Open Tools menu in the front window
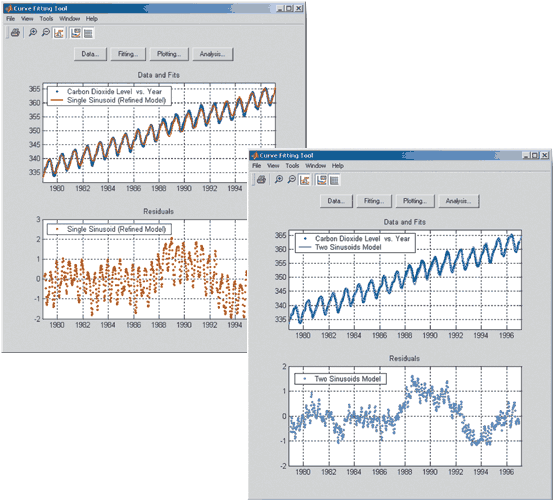The image size is (554, 500). tap(293, 166)
